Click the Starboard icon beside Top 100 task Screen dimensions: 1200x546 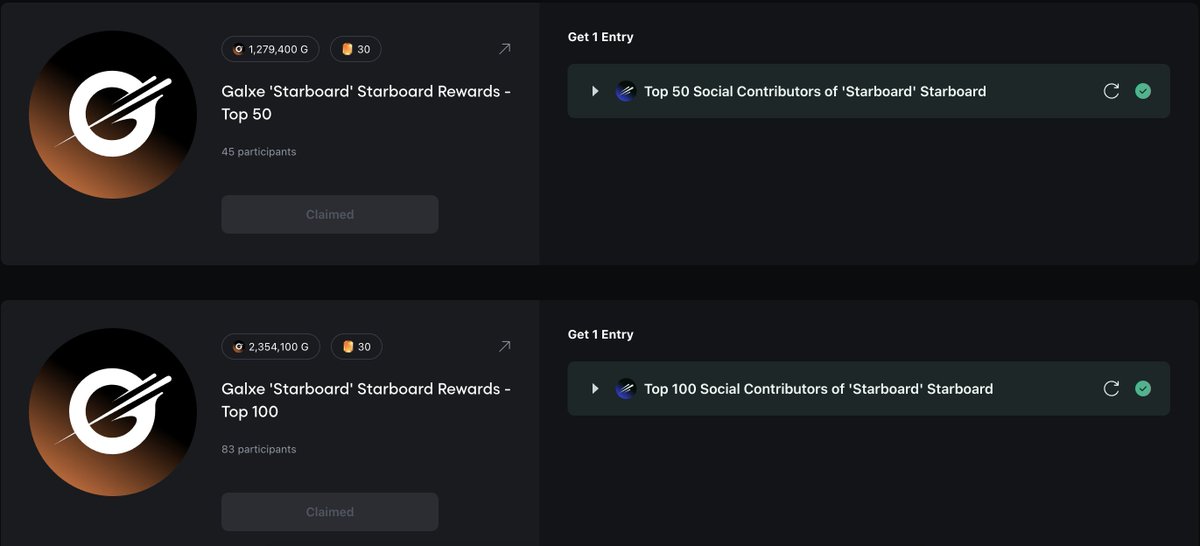[626, 389]
